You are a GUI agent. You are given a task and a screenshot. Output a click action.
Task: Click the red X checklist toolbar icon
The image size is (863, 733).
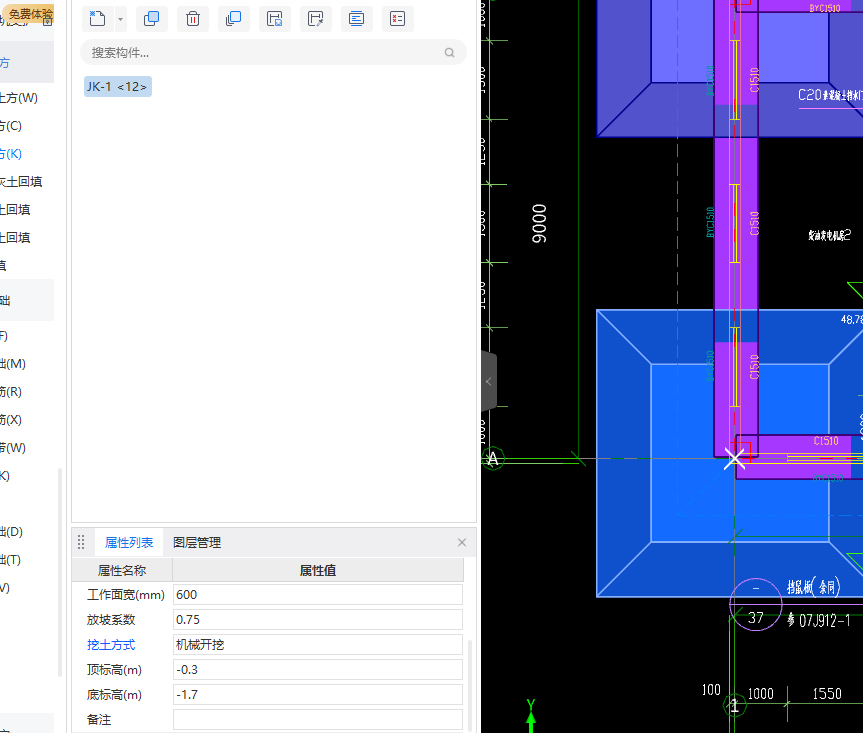pyautogui.click(x=397, y=19)
